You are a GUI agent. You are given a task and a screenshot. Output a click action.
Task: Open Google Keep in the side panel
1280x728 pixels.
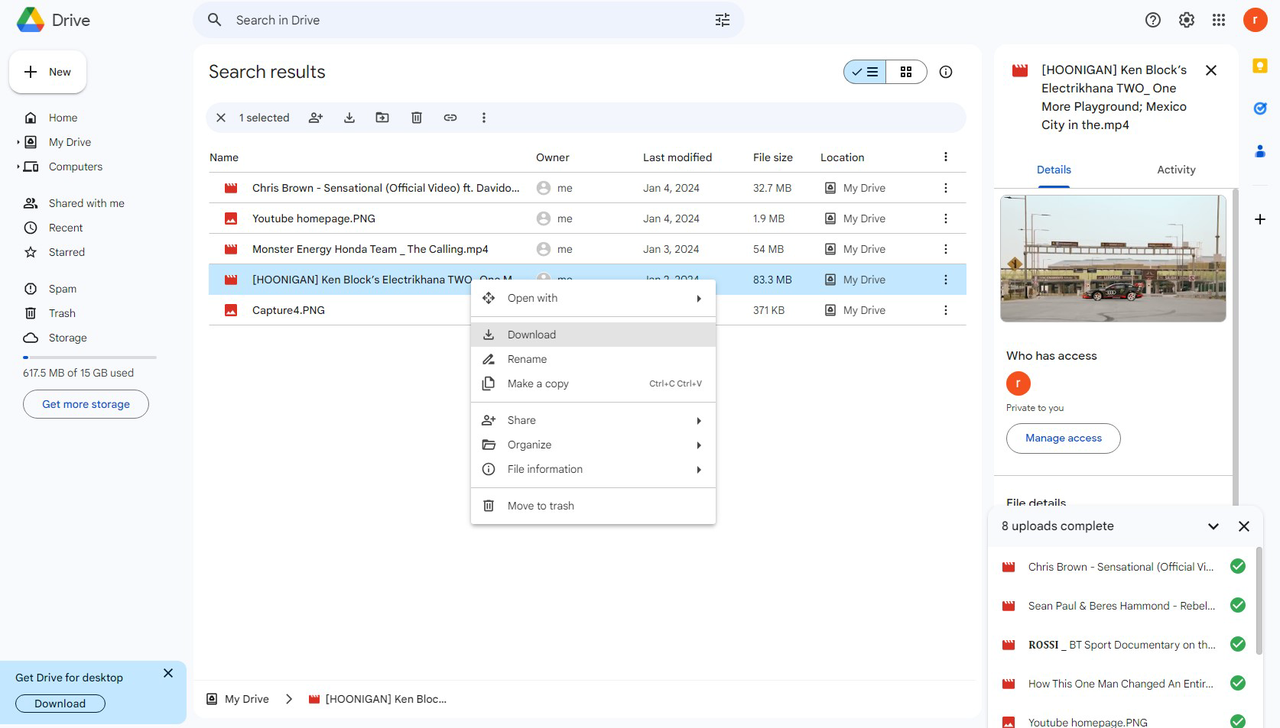pos(1260,64)
